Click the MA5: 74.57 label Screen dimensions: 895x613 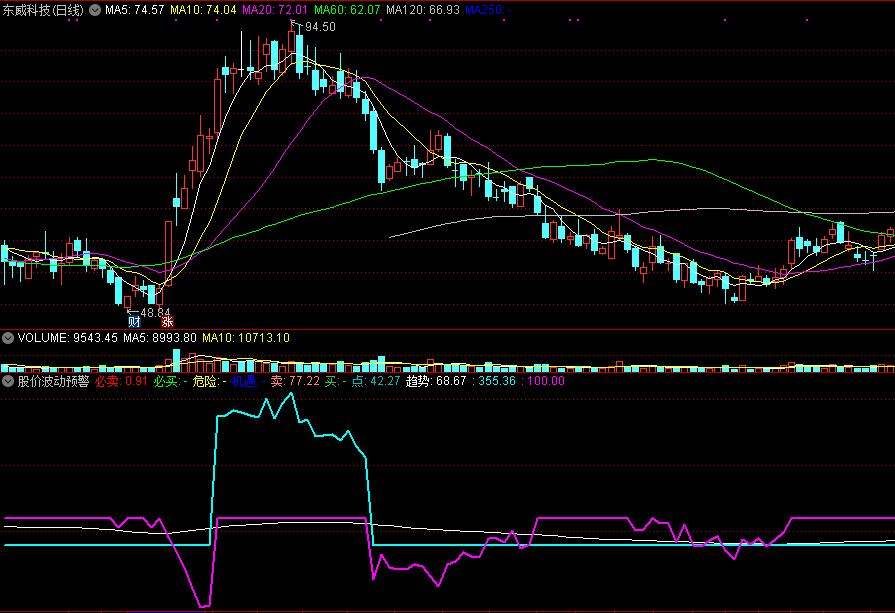[x=135, y=10]
